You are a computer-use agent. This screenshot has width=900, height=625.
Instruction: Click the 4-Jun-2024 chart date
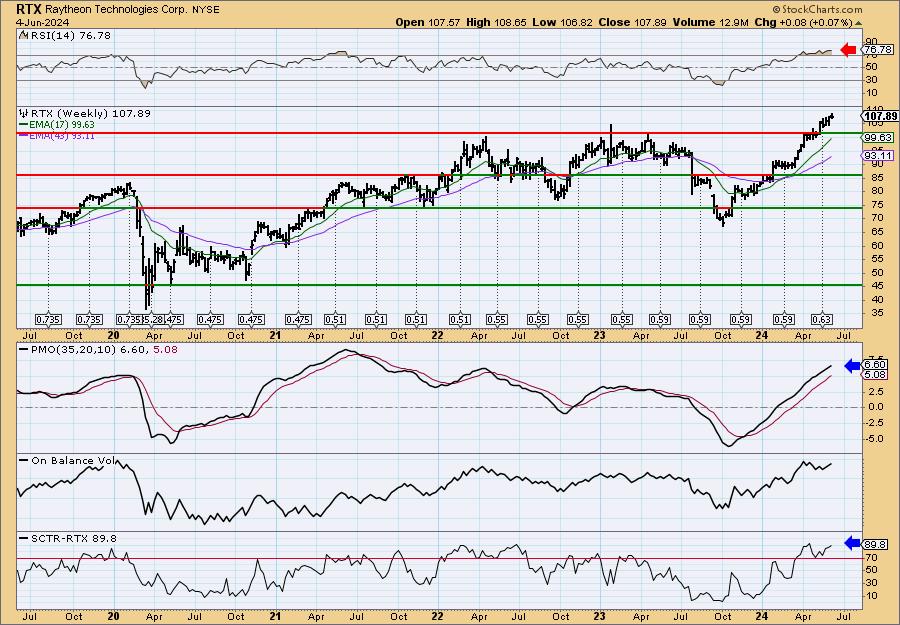point(42,22)
